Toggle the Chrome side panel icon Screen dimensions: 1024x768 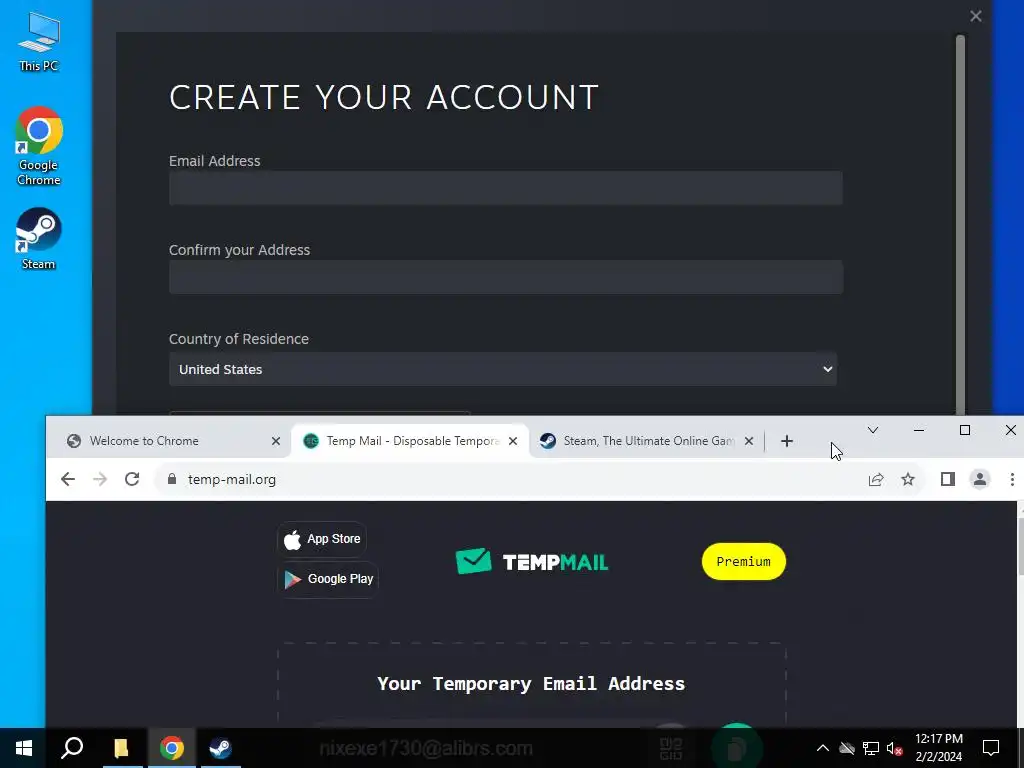(x=948, y=479)
